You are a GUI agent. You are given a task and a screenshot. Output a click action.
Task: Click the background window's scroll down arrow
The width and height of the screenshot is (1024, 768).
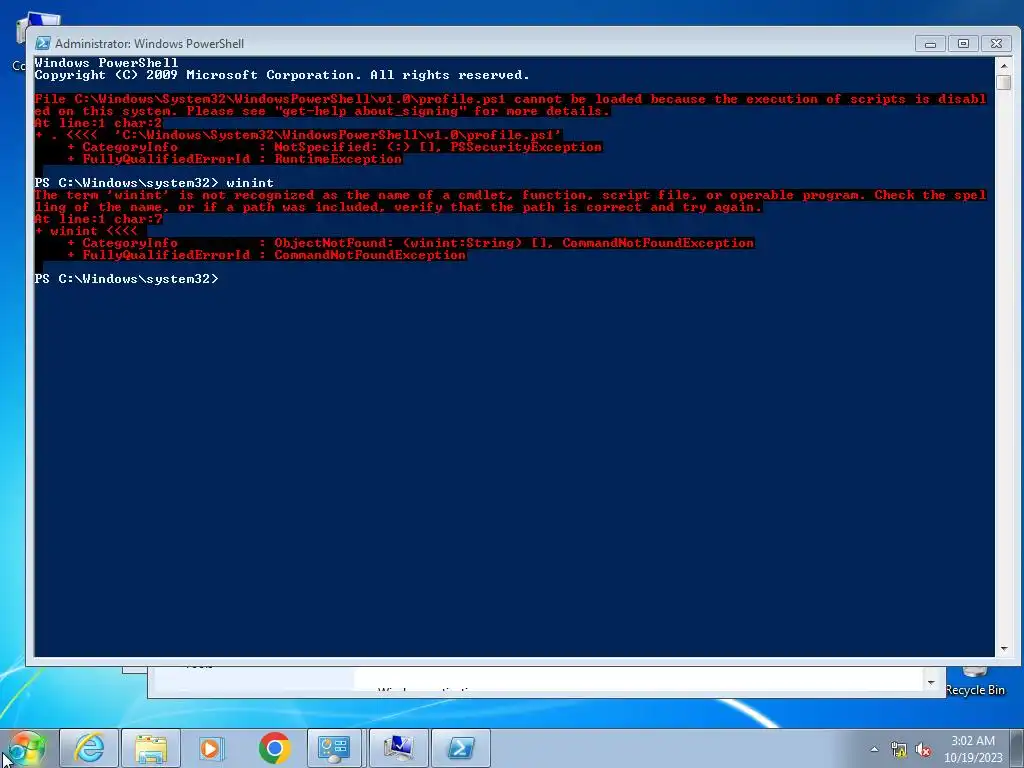click(931, 682)
